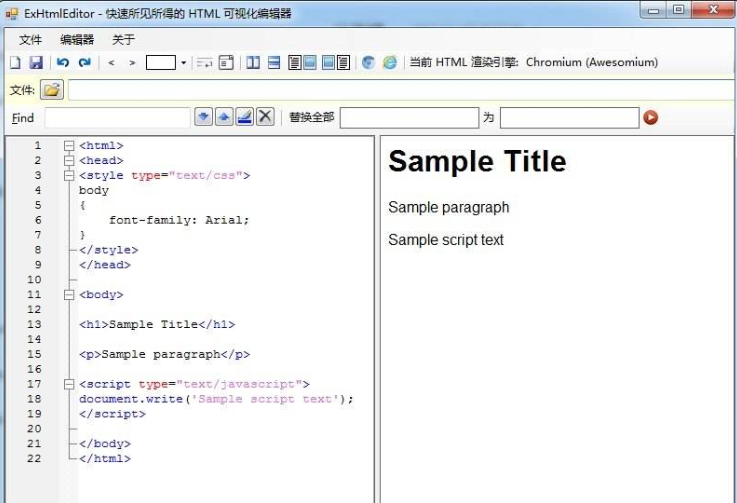
Task: Click 'Sample script text' in the preview pane
Action: [x=446, y=240]
